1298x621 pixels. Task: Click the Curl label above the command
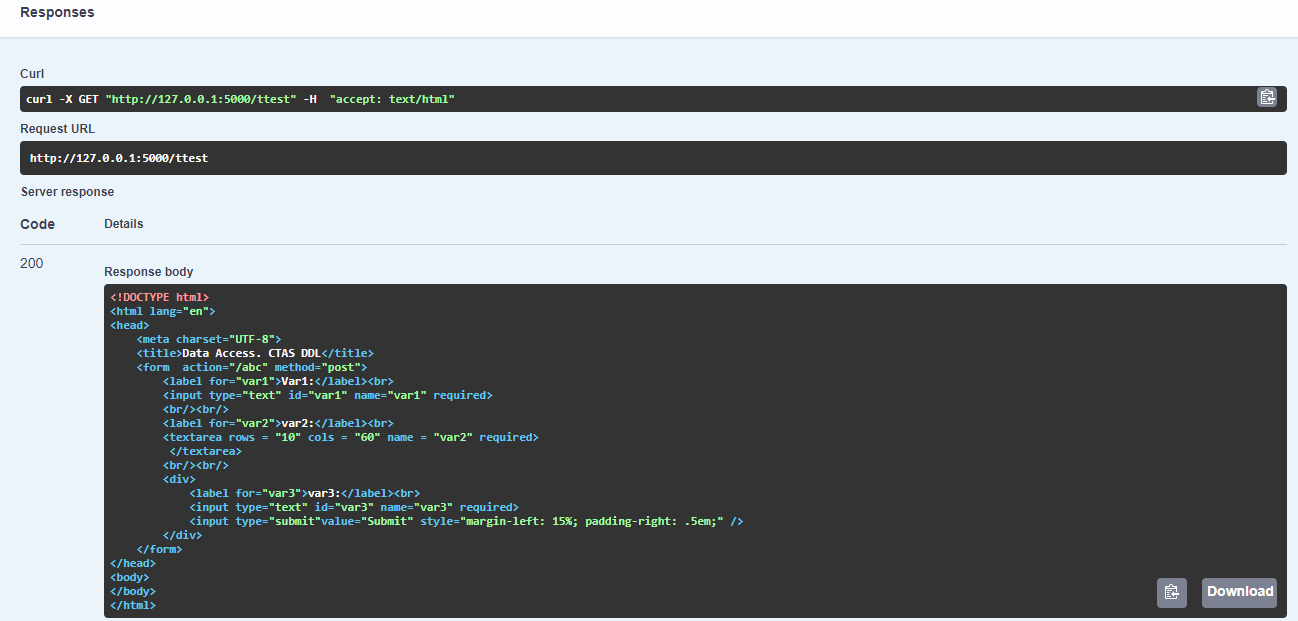[31, 73]
